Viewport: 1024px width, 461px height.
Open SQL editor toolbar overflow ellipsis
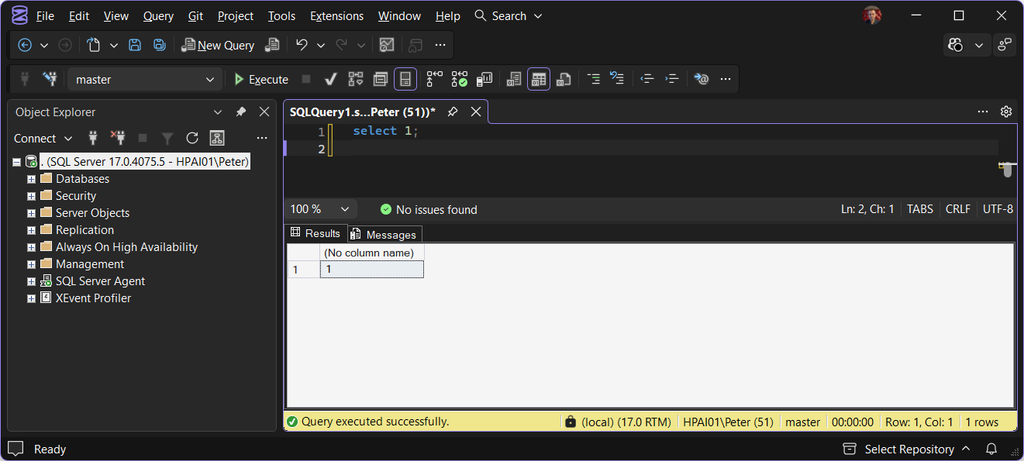[725, 79]
